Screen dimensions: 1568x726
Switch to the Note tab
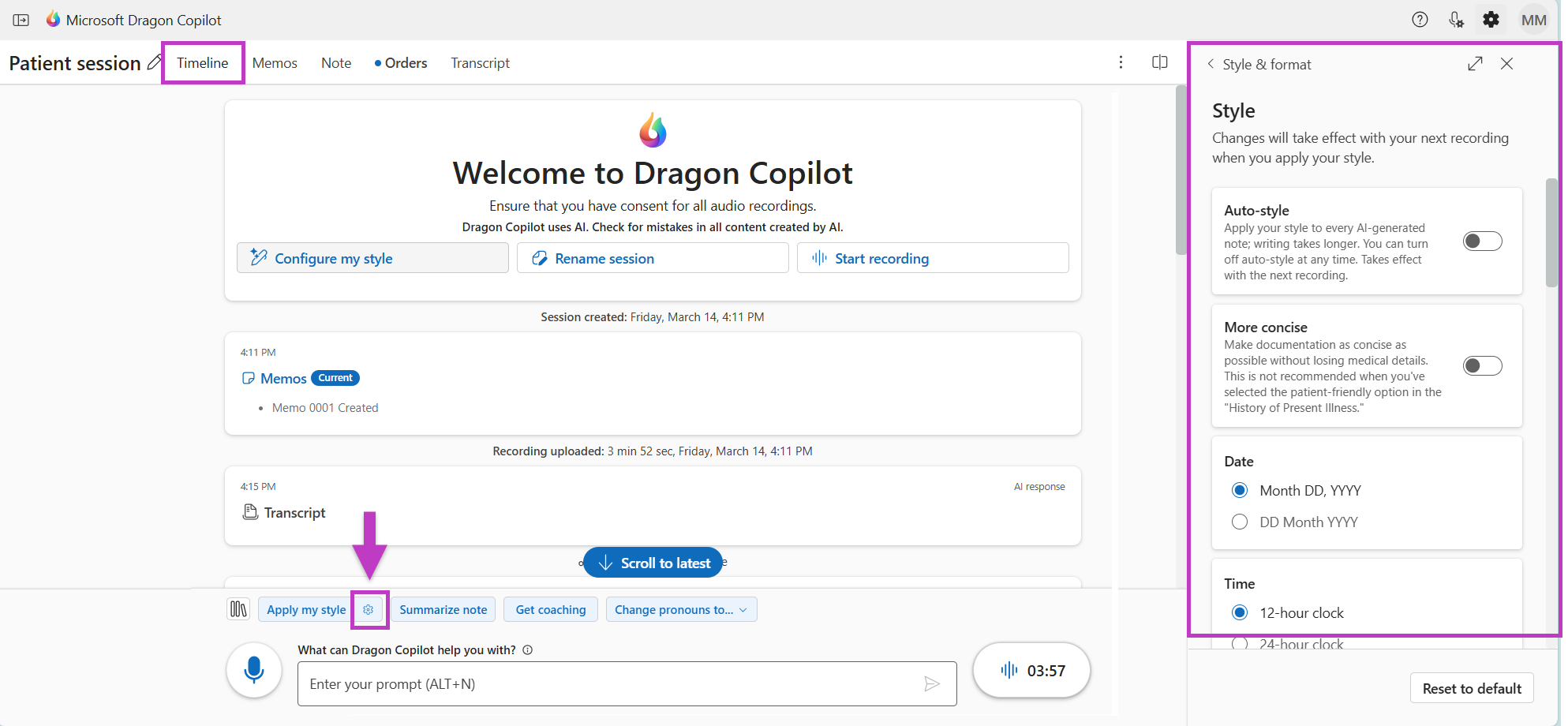336,63
